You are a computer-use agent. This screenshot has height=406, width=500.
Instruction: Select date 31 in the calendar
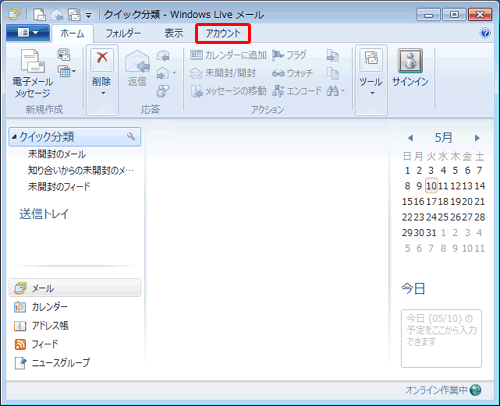tap(431, 232)
